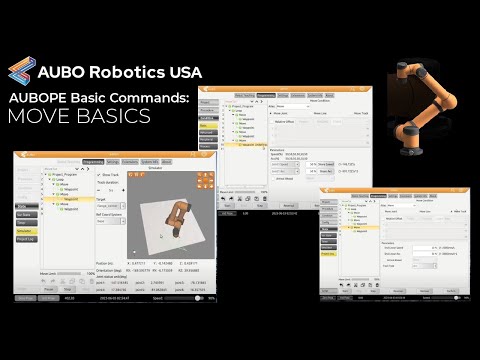The image size is (480, 360).
Task: Click minus icon for Track duration
Action: click(x=99, y=190)
